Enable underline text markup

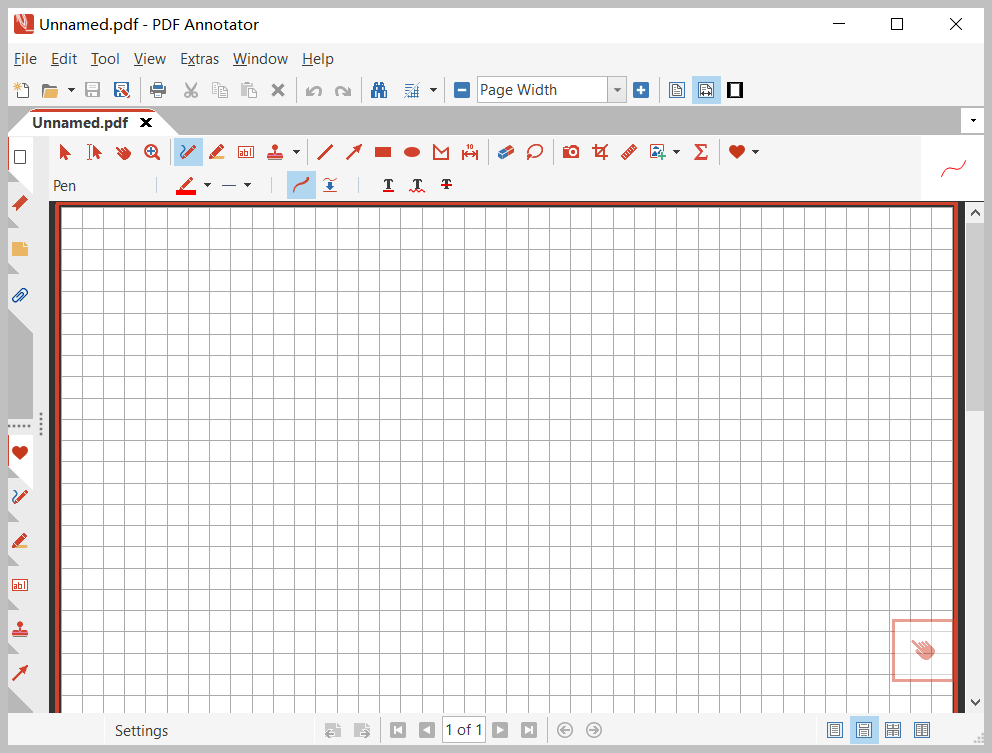tap(388, 185)
